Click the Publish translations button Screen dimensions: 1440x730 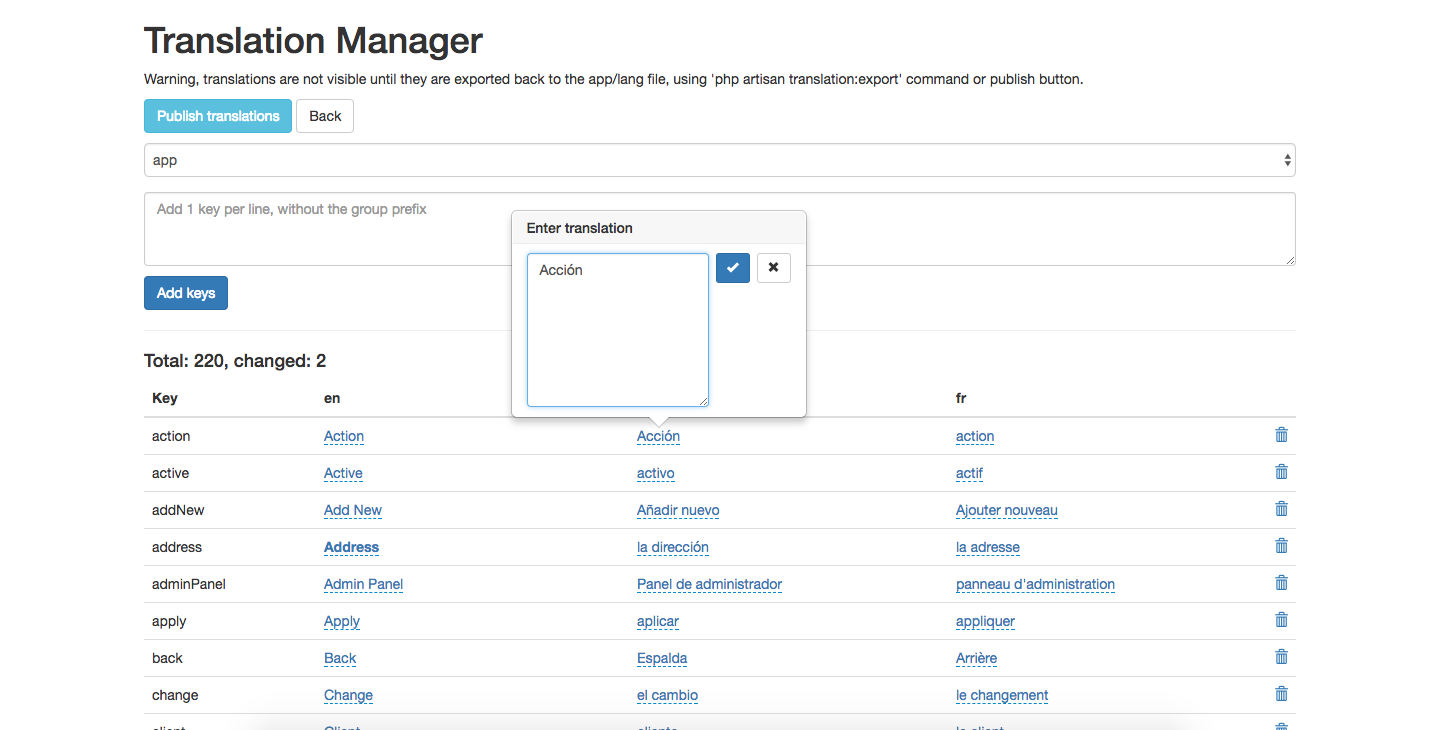(x=218, y=116)
